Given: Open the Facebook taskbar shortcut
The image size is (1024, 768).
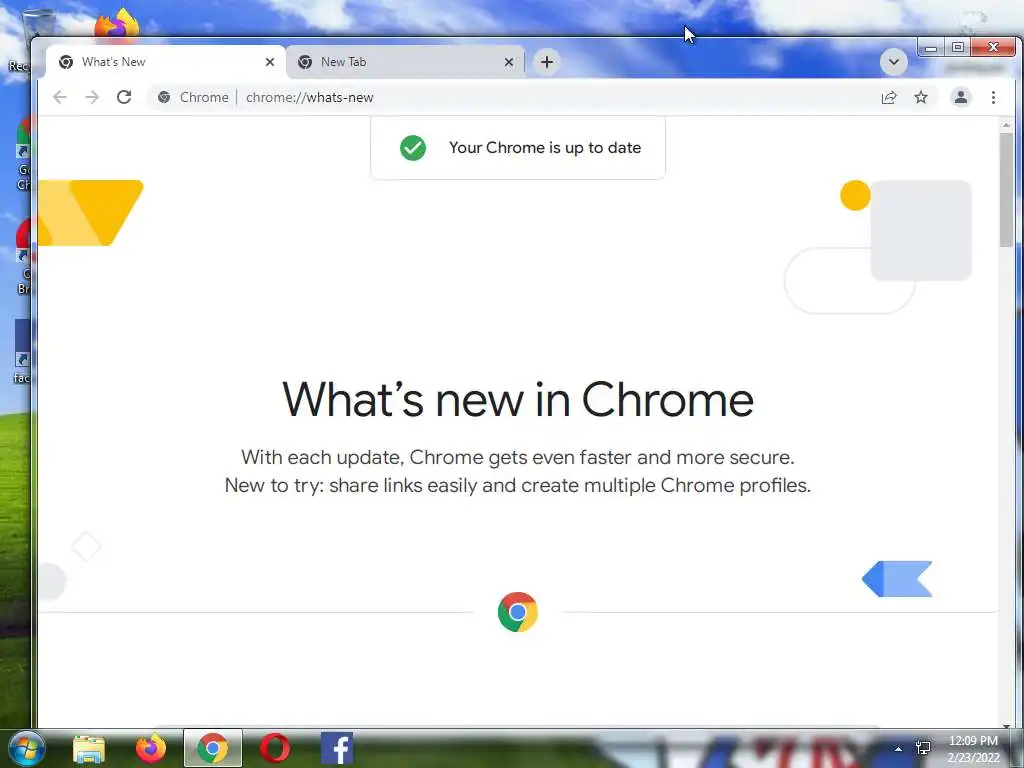Looking at the screenshot, I should pos(337,748).
